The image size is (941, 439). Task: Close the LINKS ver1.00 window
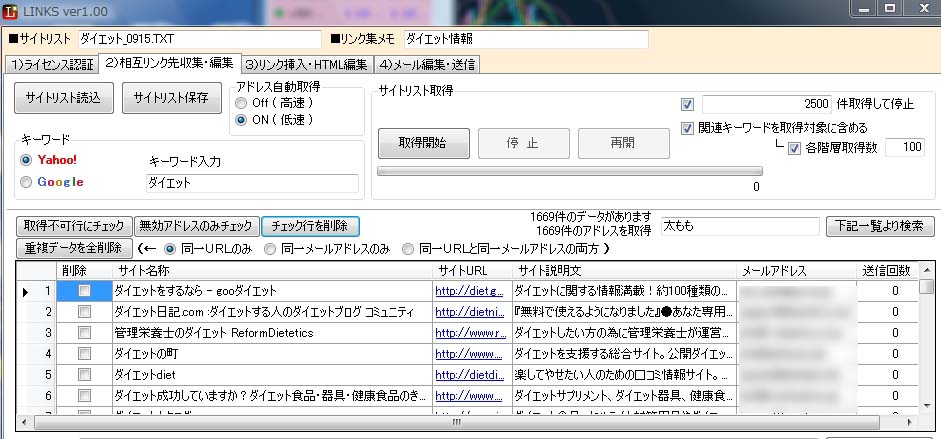[923, 8]
